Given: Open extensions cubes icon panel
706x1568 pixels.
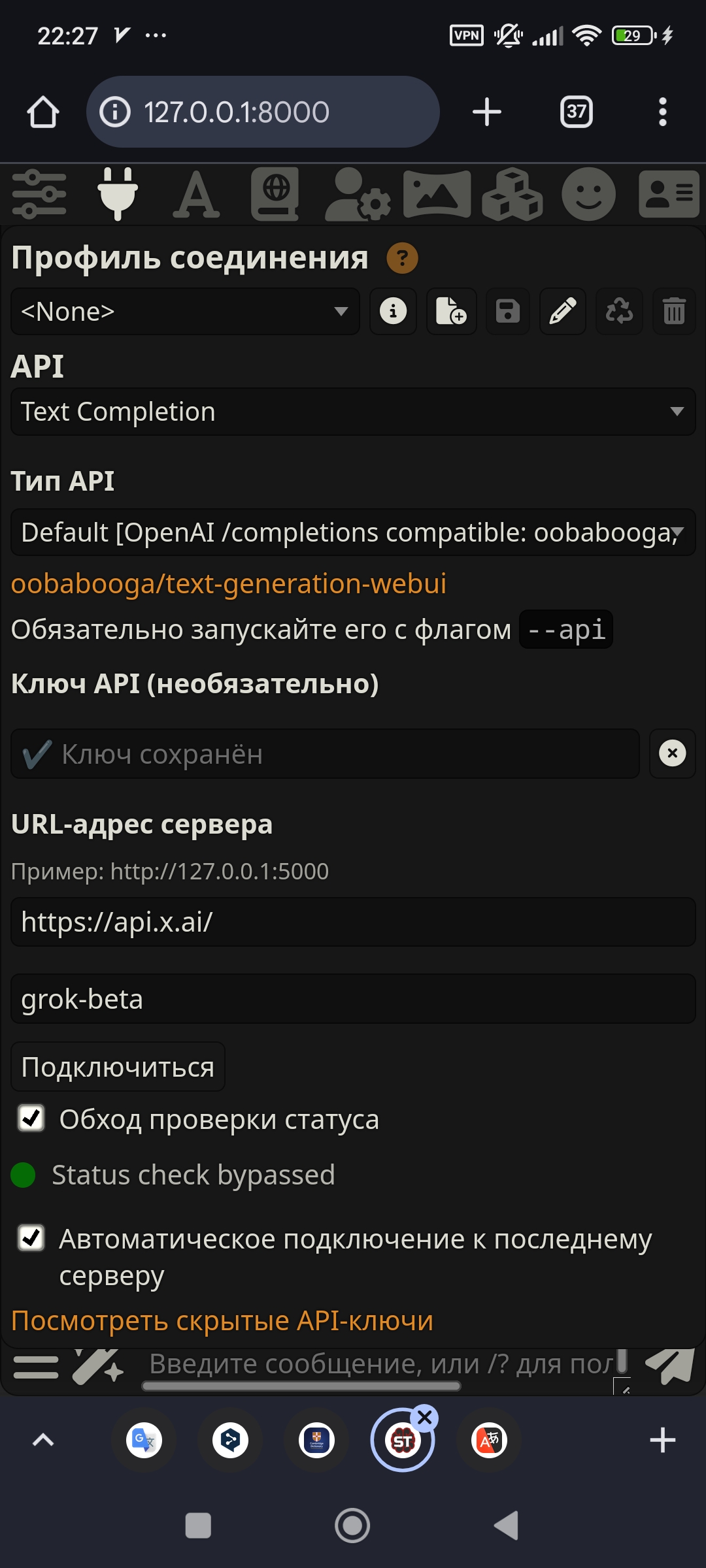Looking at the screenshot, I should (513, 194).
